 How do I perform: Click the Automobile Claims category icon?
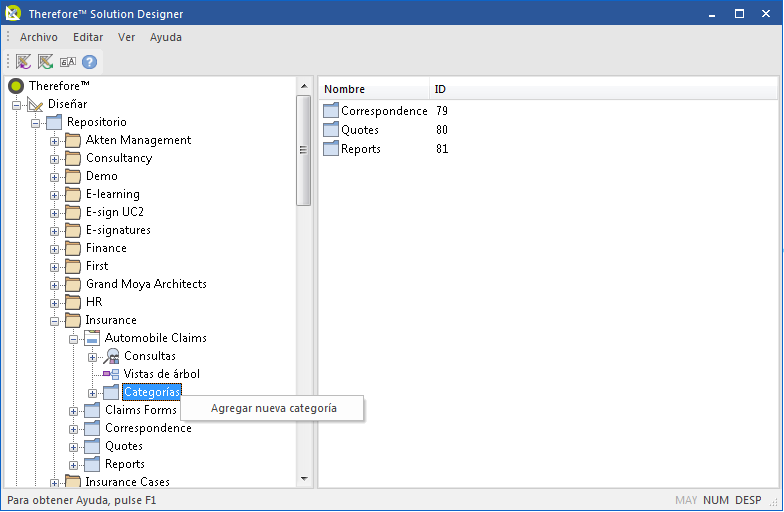click(x=92, y=338)
